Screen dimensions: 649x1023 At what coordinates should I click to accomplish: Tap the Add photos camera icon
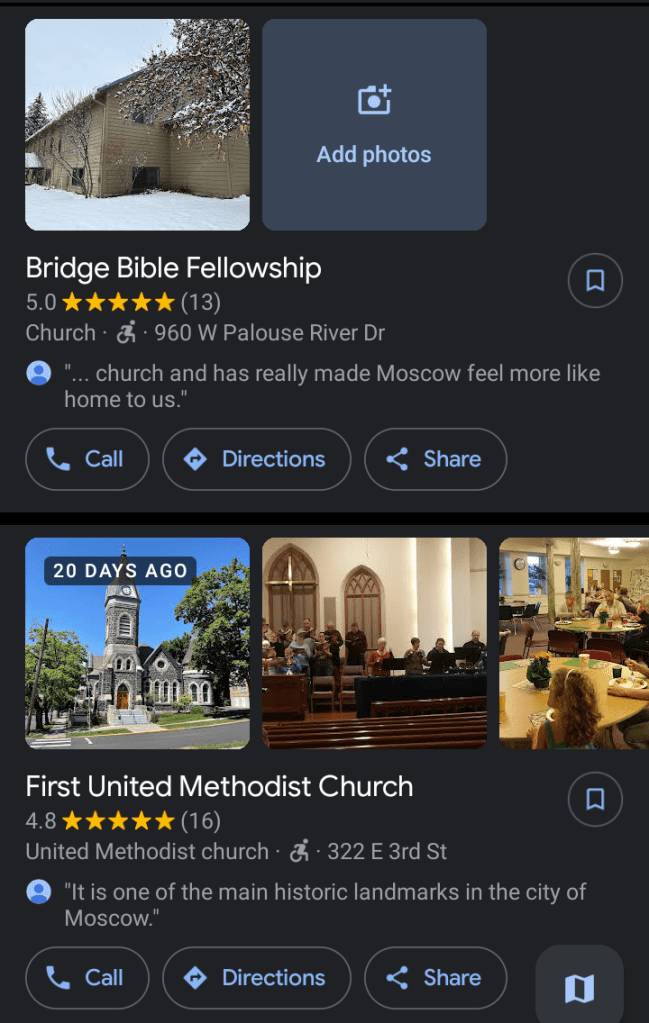click(x=374, y=101)
